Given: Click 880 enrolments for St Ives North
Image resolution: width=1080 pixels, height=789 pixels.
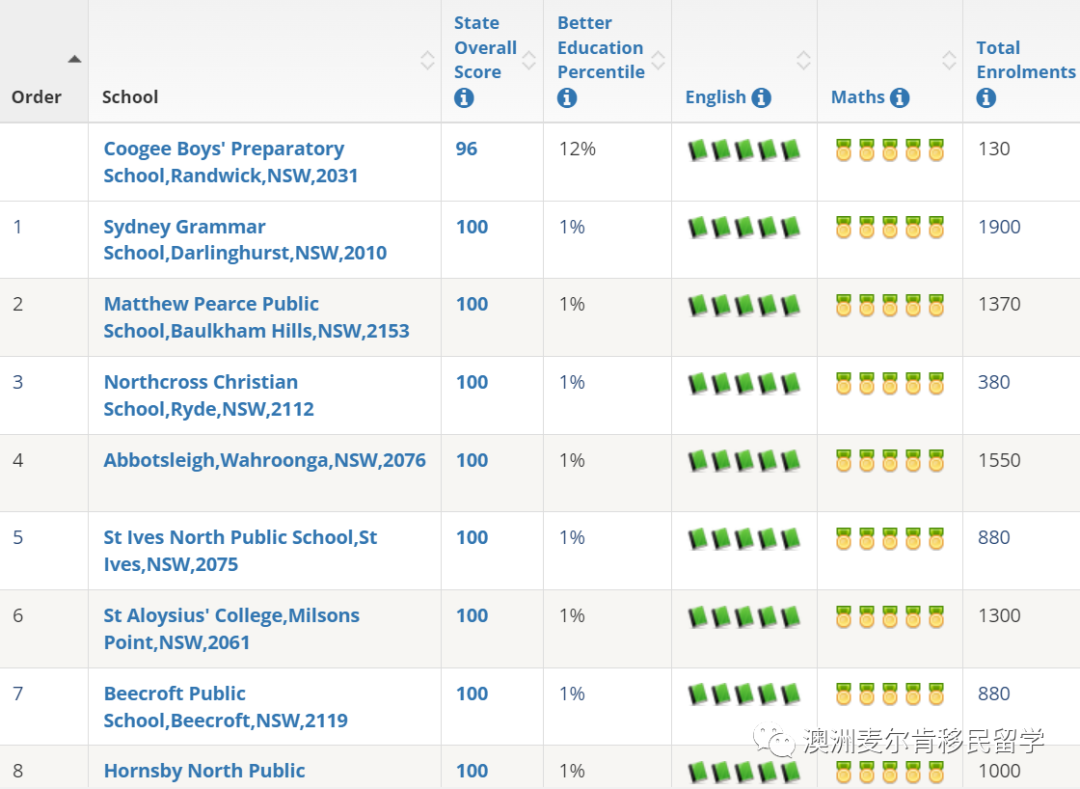Looking at the screenshot, I should (994, 538).
